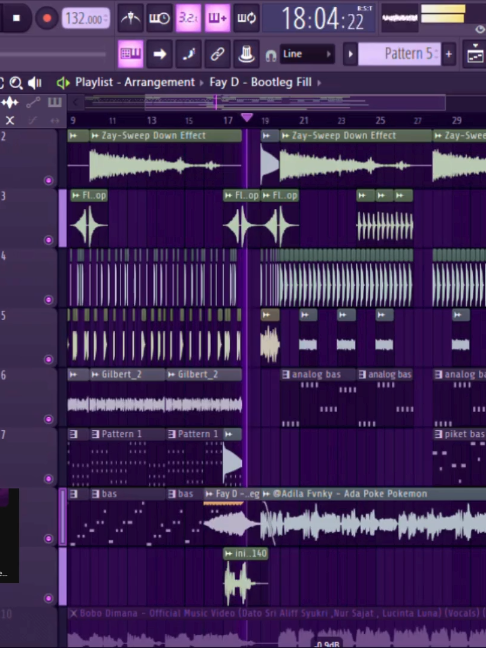The height and width of the screenshot is (648, 486).
Task: Click the red Record button
Action: (47, 18)
